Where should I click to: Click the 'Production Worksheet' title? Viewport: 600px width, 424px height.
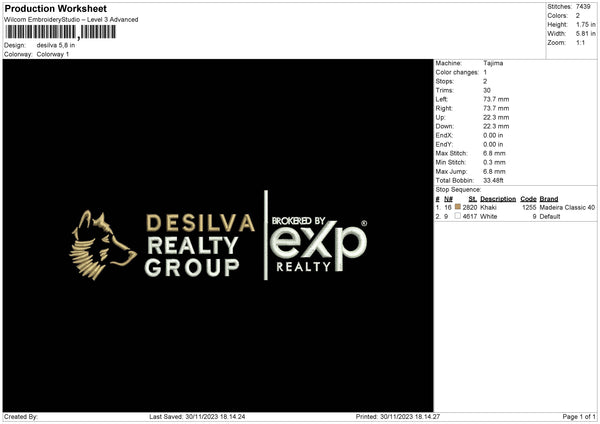pyautogui.click(x=55, y=8)
